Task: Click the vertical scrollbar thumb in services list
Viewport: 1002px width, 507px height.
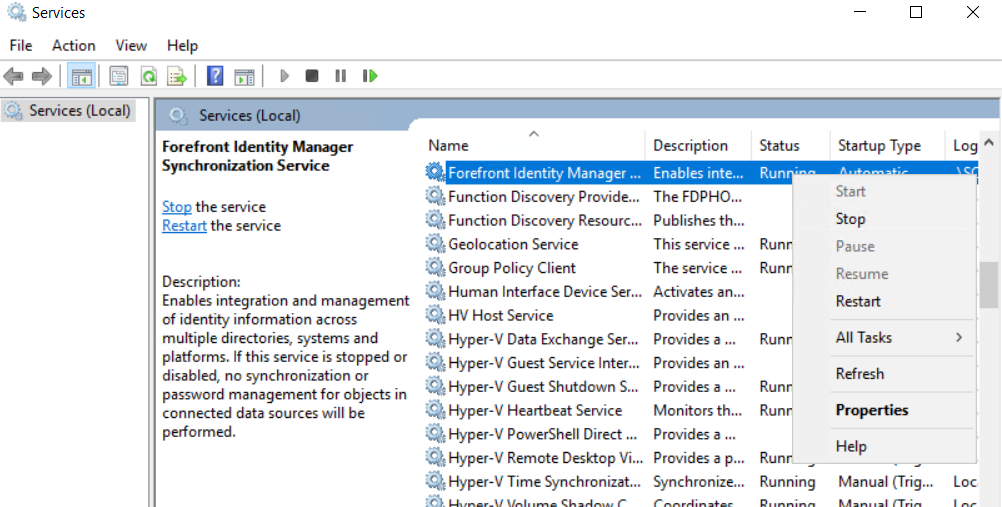Action: [x=989, y=285]
